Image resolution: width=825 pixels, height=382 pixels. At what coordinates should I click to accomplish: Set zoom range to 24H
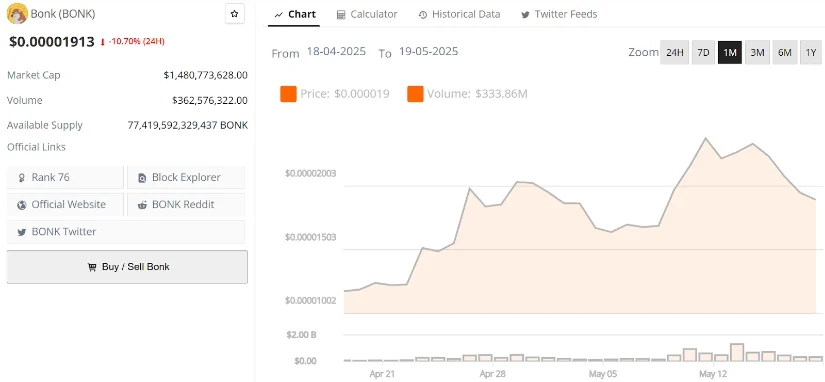(x=675, y=53)
